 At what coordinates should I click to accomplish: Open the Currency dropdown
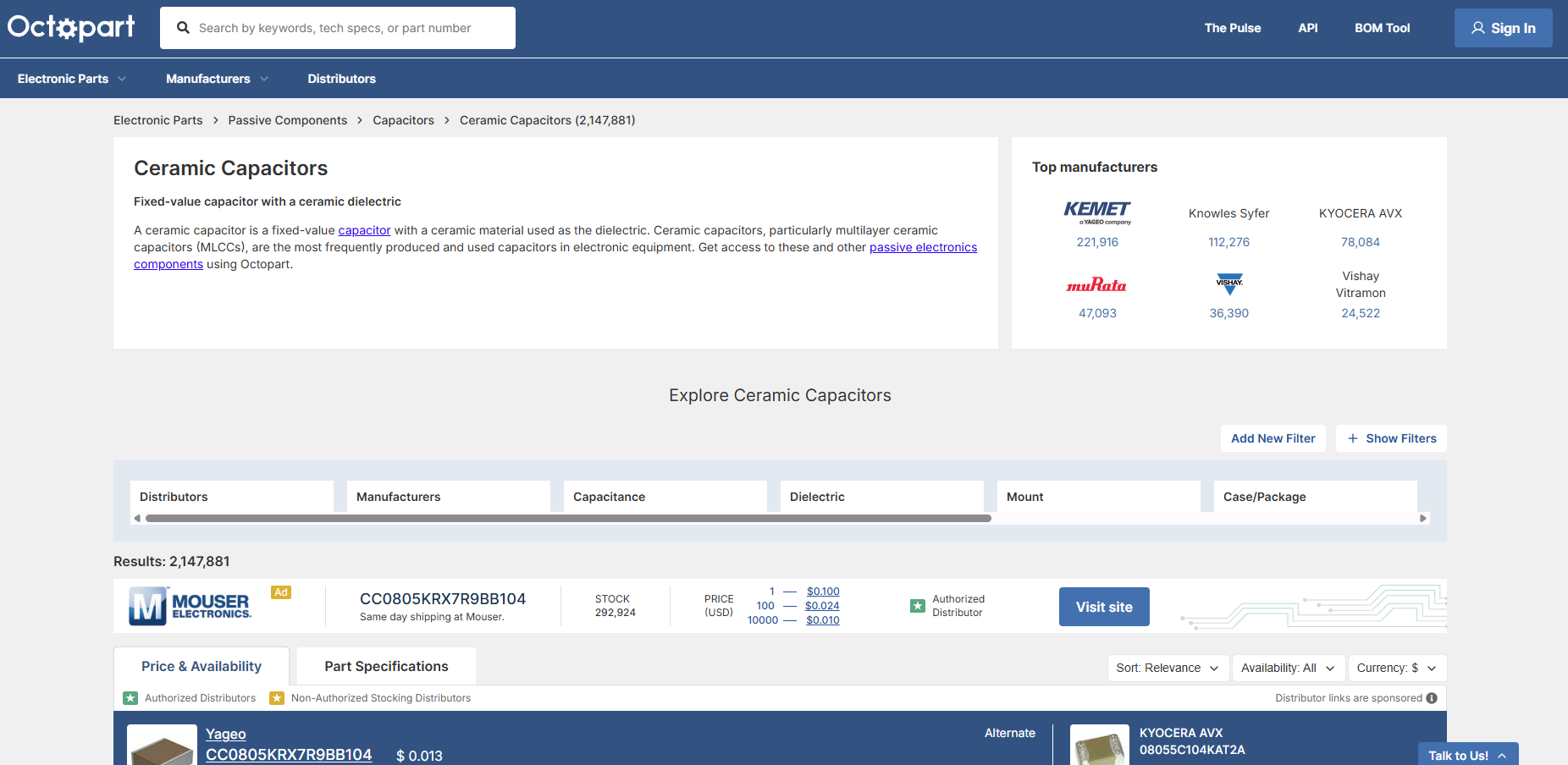[1397, 668]
